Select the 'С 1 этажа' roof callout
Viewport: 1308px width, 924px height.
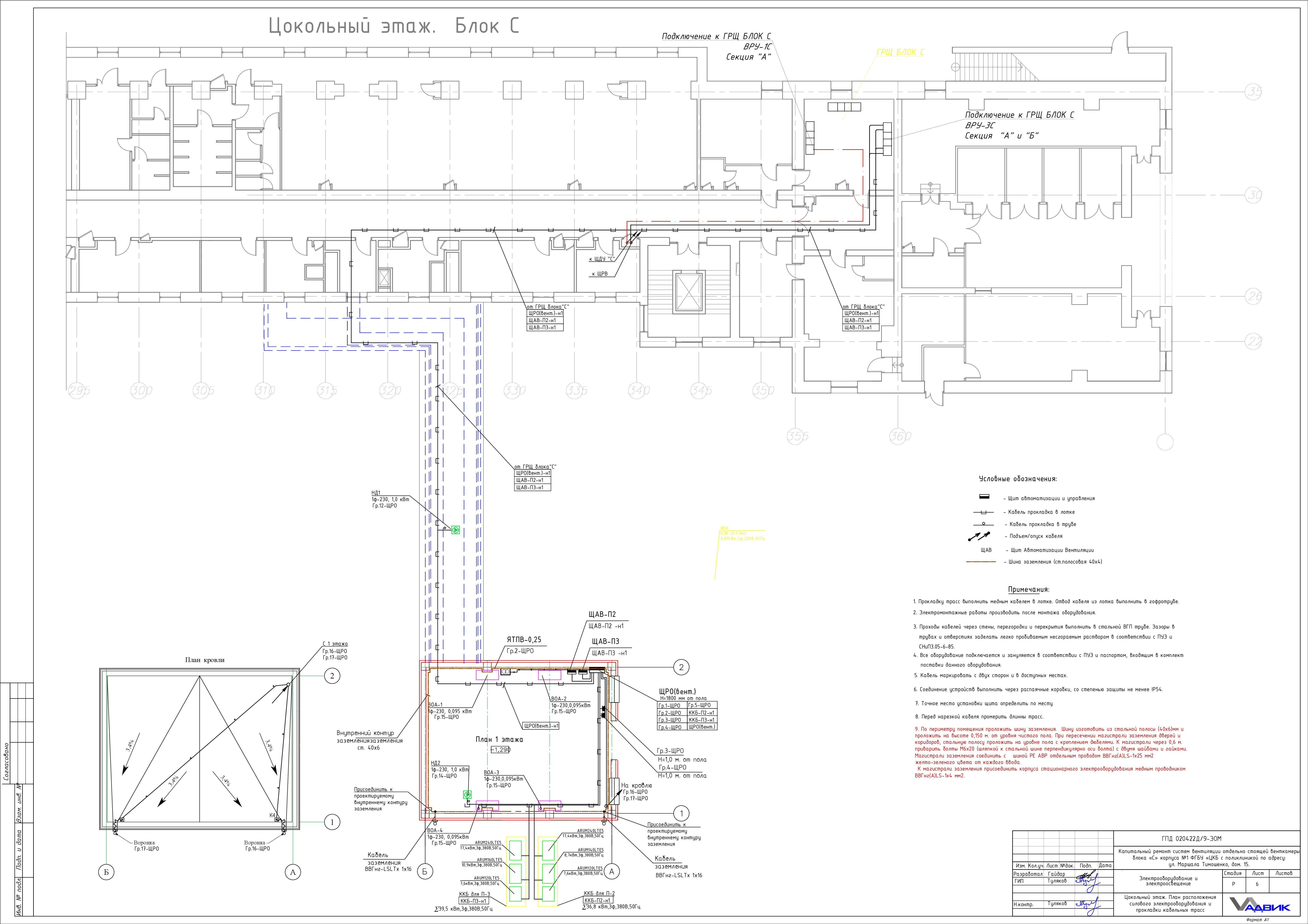(x=335, y=644)
